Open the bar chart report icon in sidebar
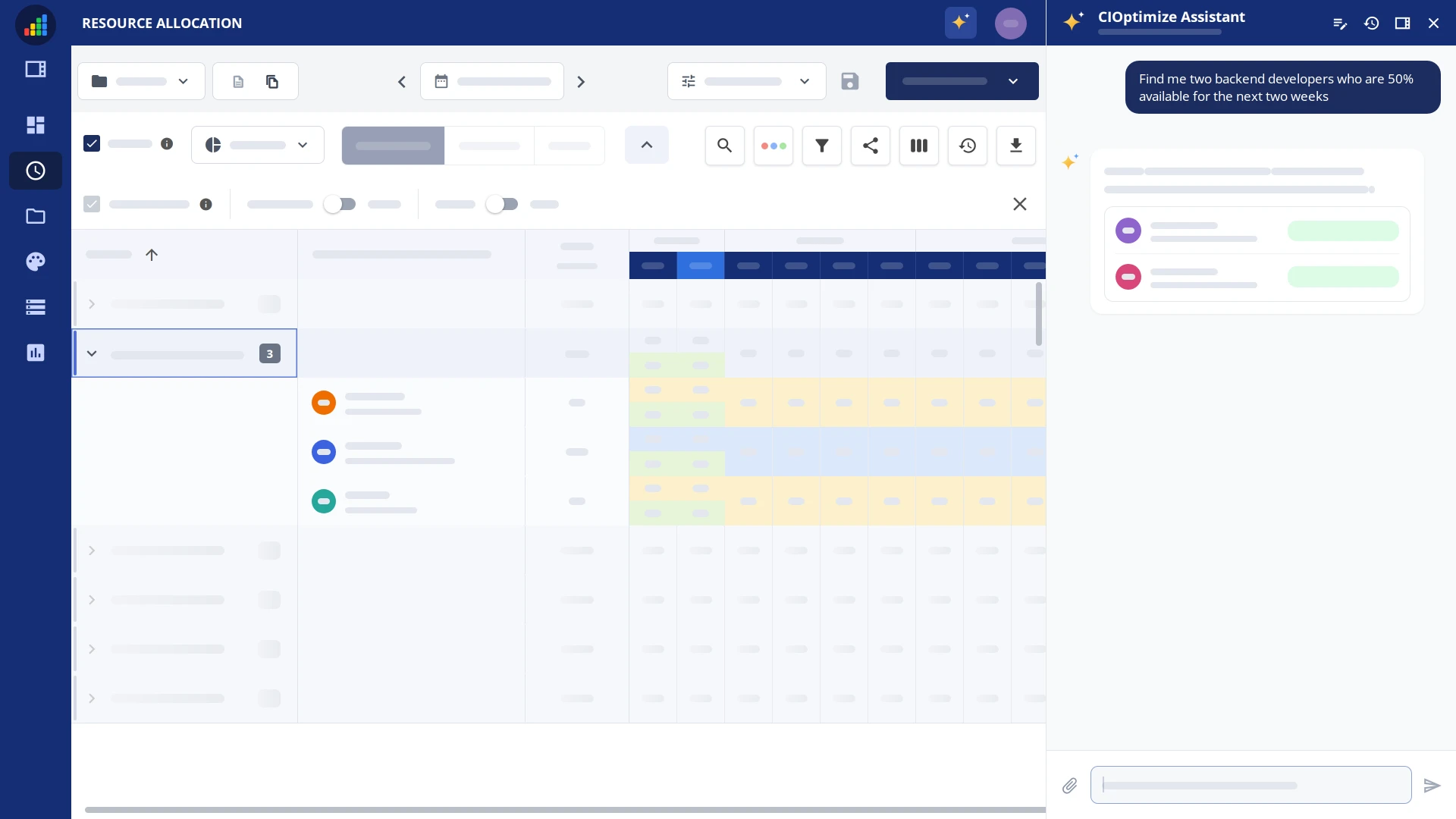This screenshot has height=819, width=1456. pyautogui.click(x=36, y=353)
